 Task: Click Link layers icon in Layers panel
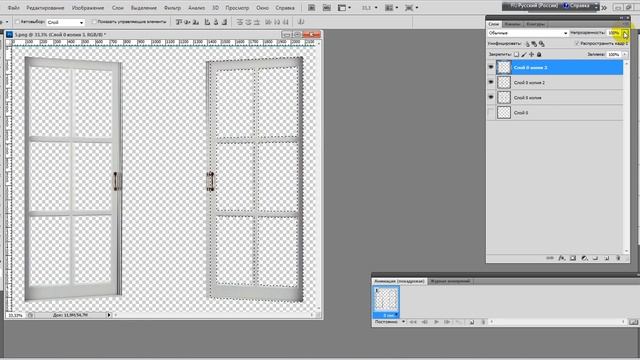click(550, 258)
